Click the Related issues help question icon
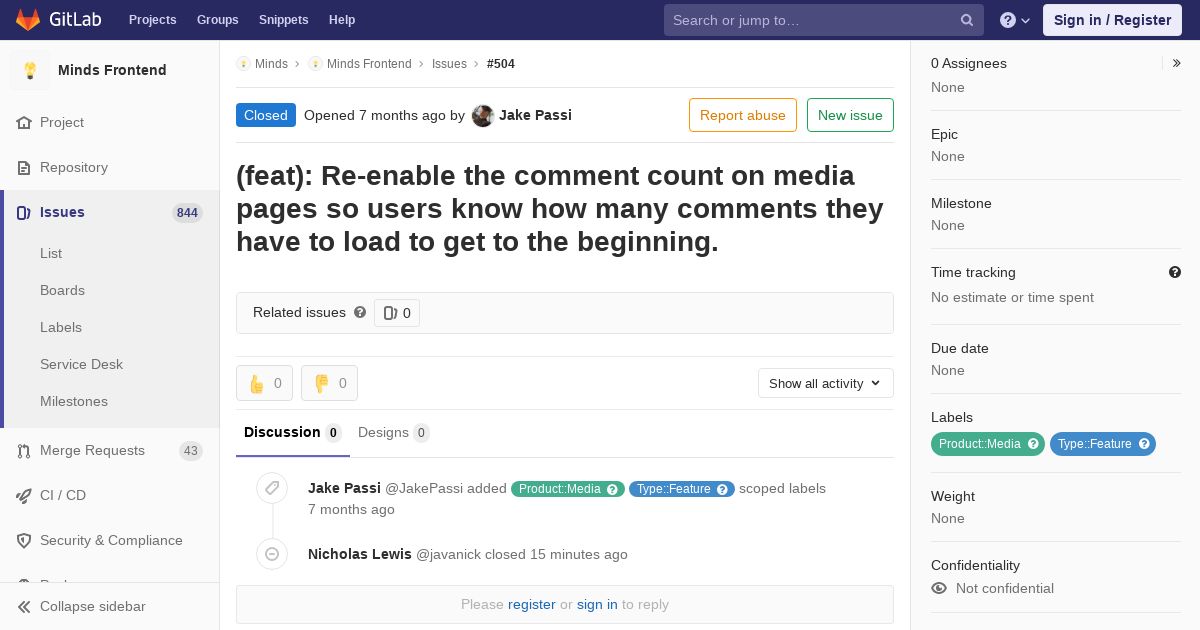This screenshot has width=1200, height=630. click(360, 312)
